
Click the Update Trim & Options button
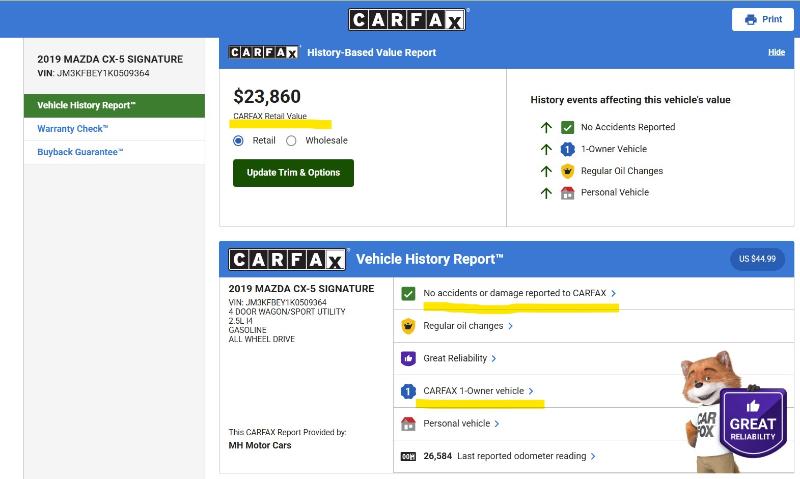point(293,172)
